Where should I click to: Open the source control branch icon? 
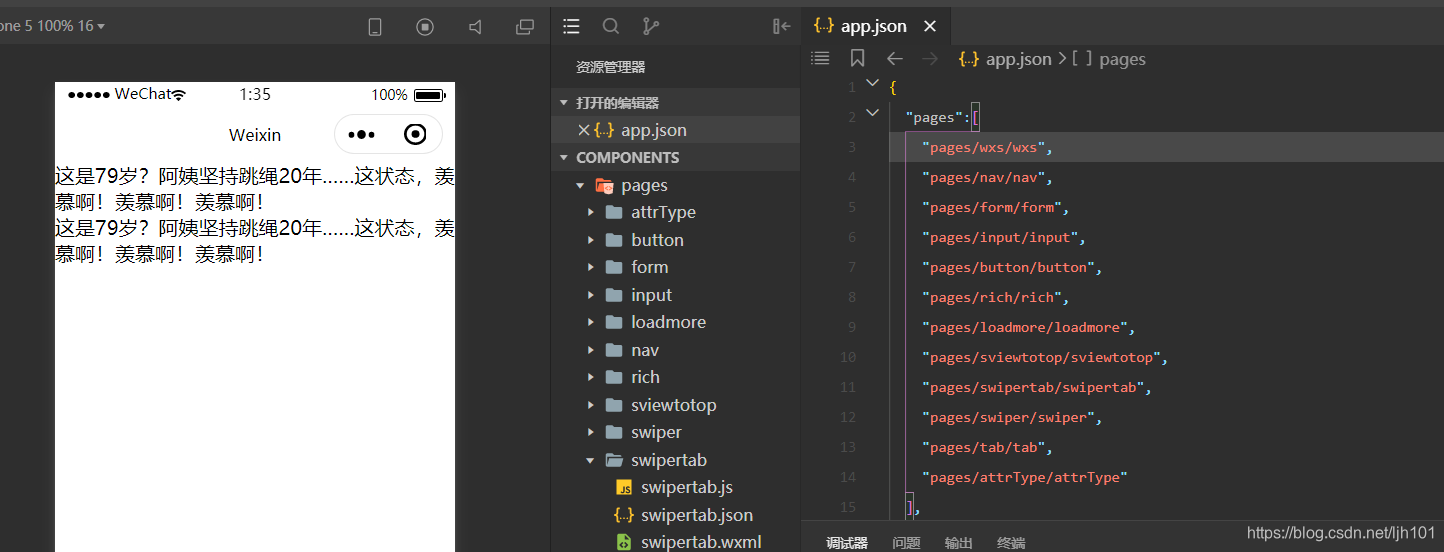[x=650, y=26]
